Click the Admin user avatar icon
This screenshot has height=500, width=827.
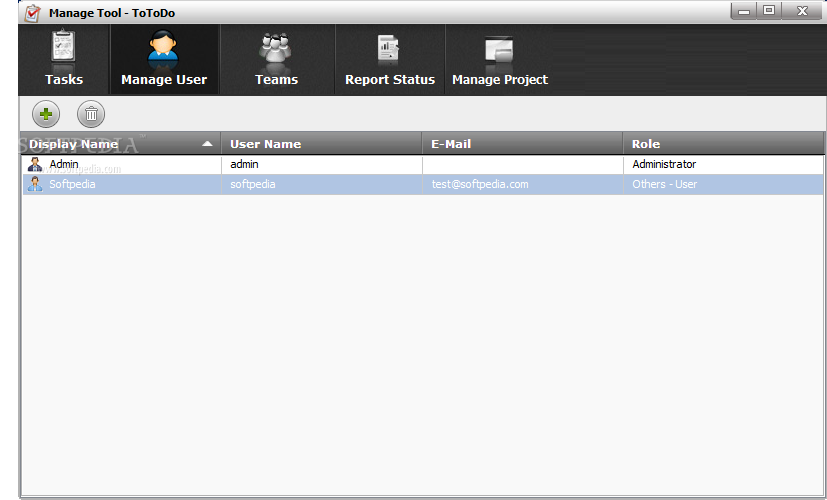pos(35,165)
